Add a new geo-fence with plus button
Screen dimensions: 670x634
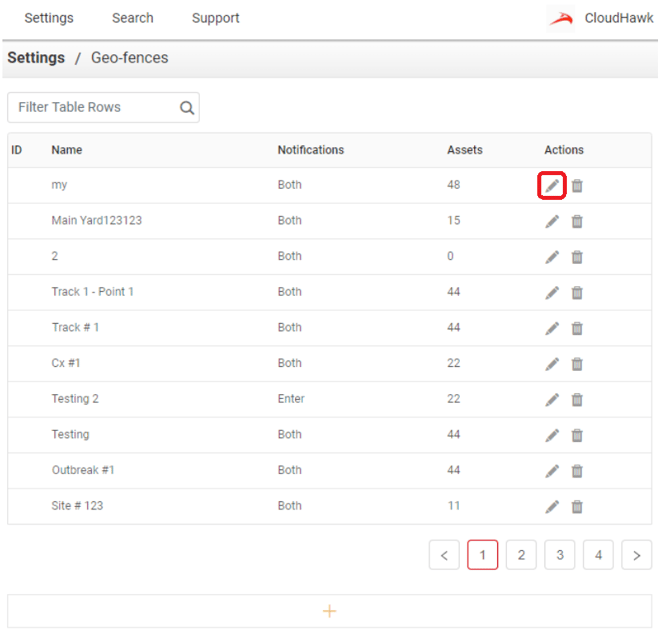point(329,611)
